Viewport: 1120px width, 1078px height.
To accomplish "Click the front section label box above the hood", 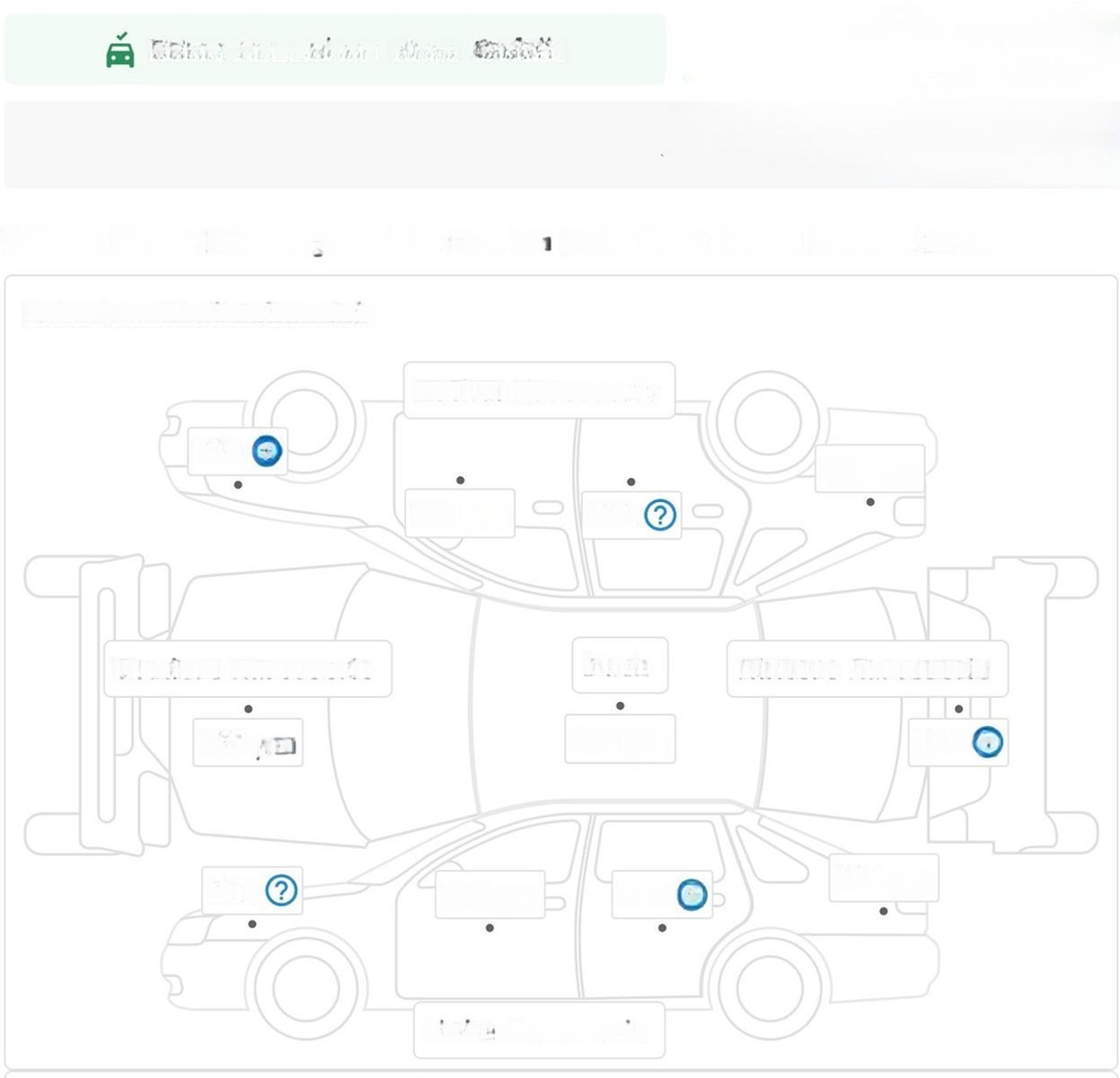I will click(248, 669).
